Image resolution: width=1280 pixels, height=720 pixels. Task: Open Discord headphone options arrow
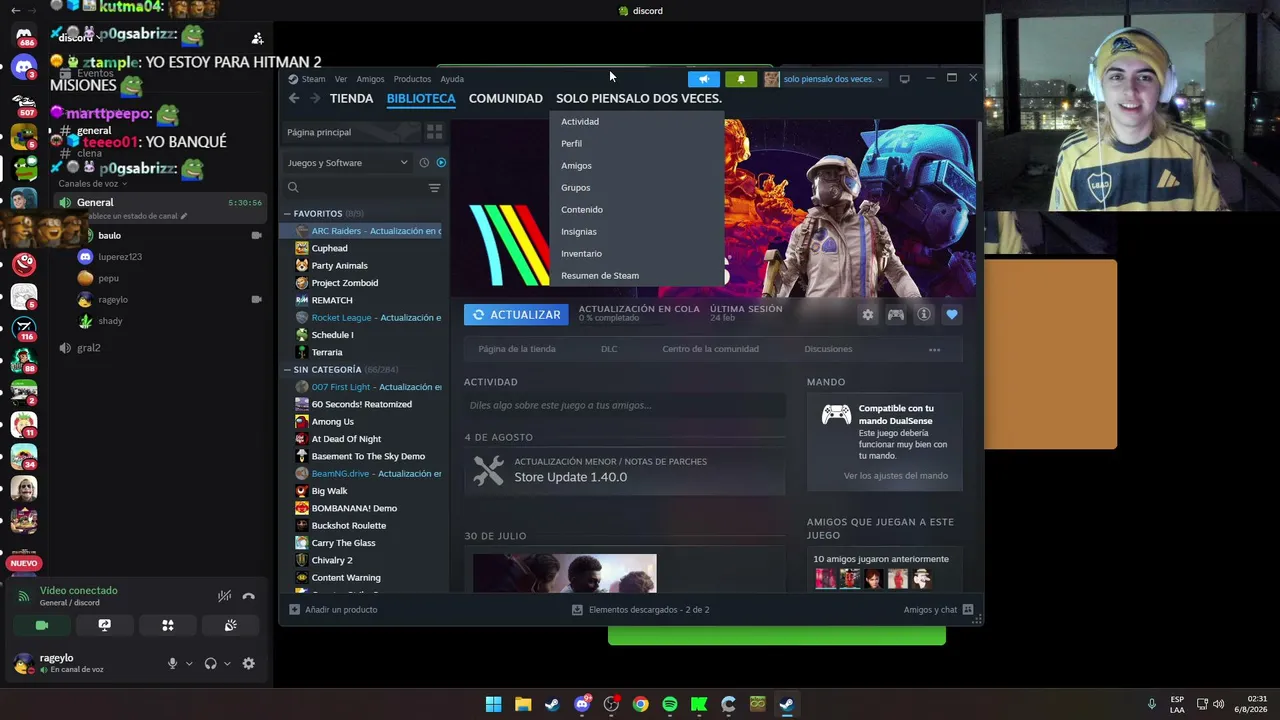click(227, 664)
